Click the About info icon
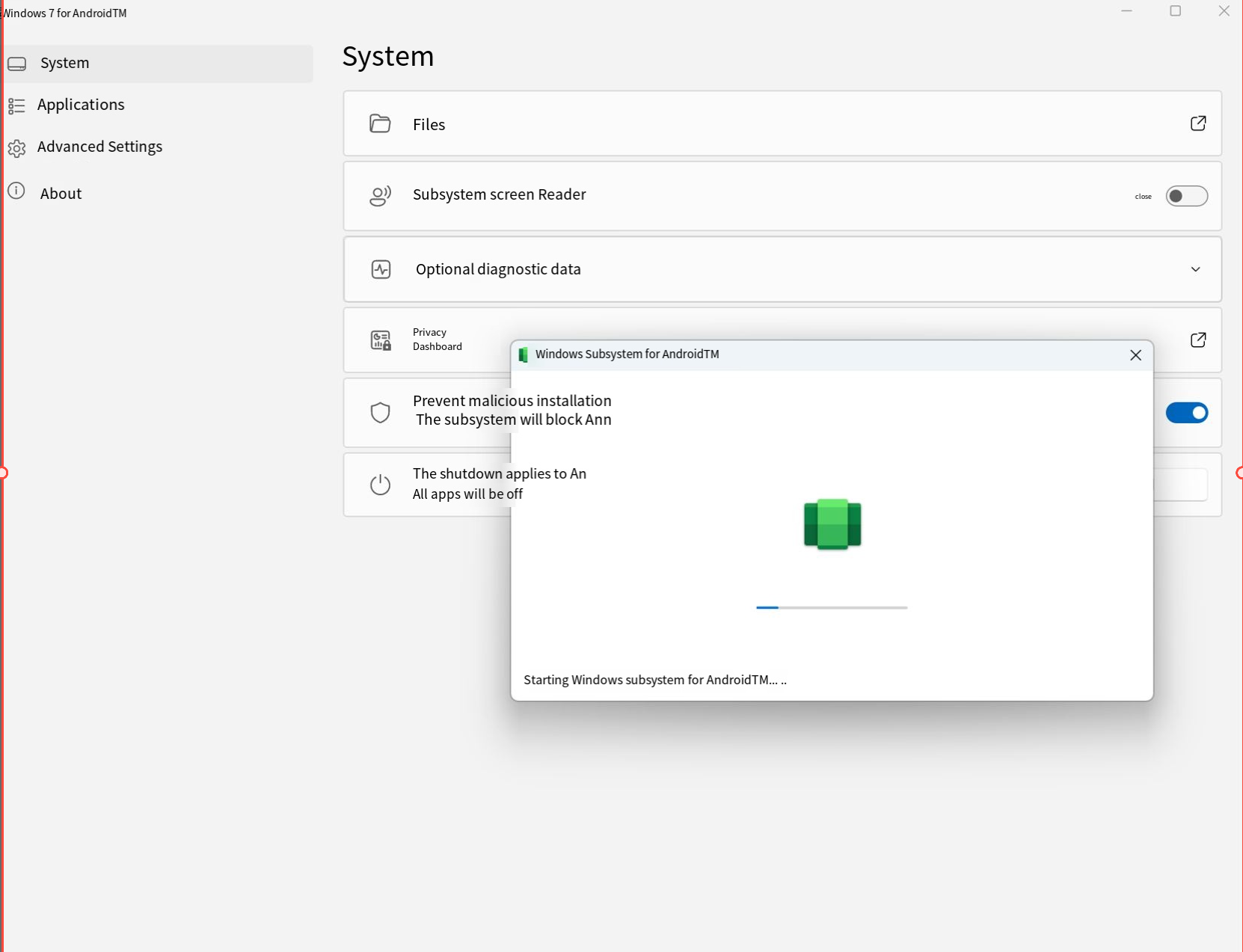 tap(16, 191)
